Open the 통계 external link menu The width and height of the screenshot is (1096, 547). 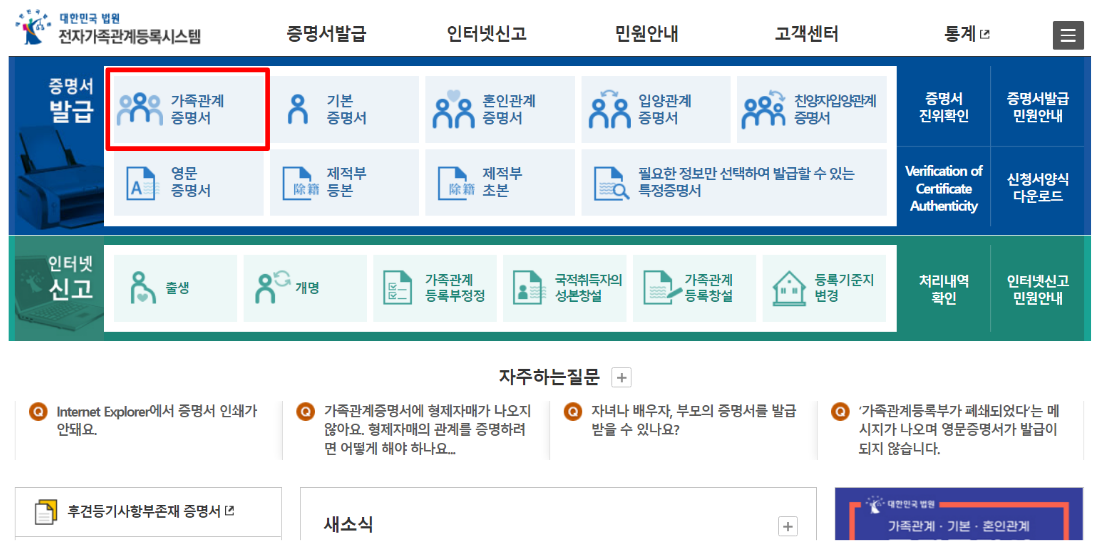967,34
